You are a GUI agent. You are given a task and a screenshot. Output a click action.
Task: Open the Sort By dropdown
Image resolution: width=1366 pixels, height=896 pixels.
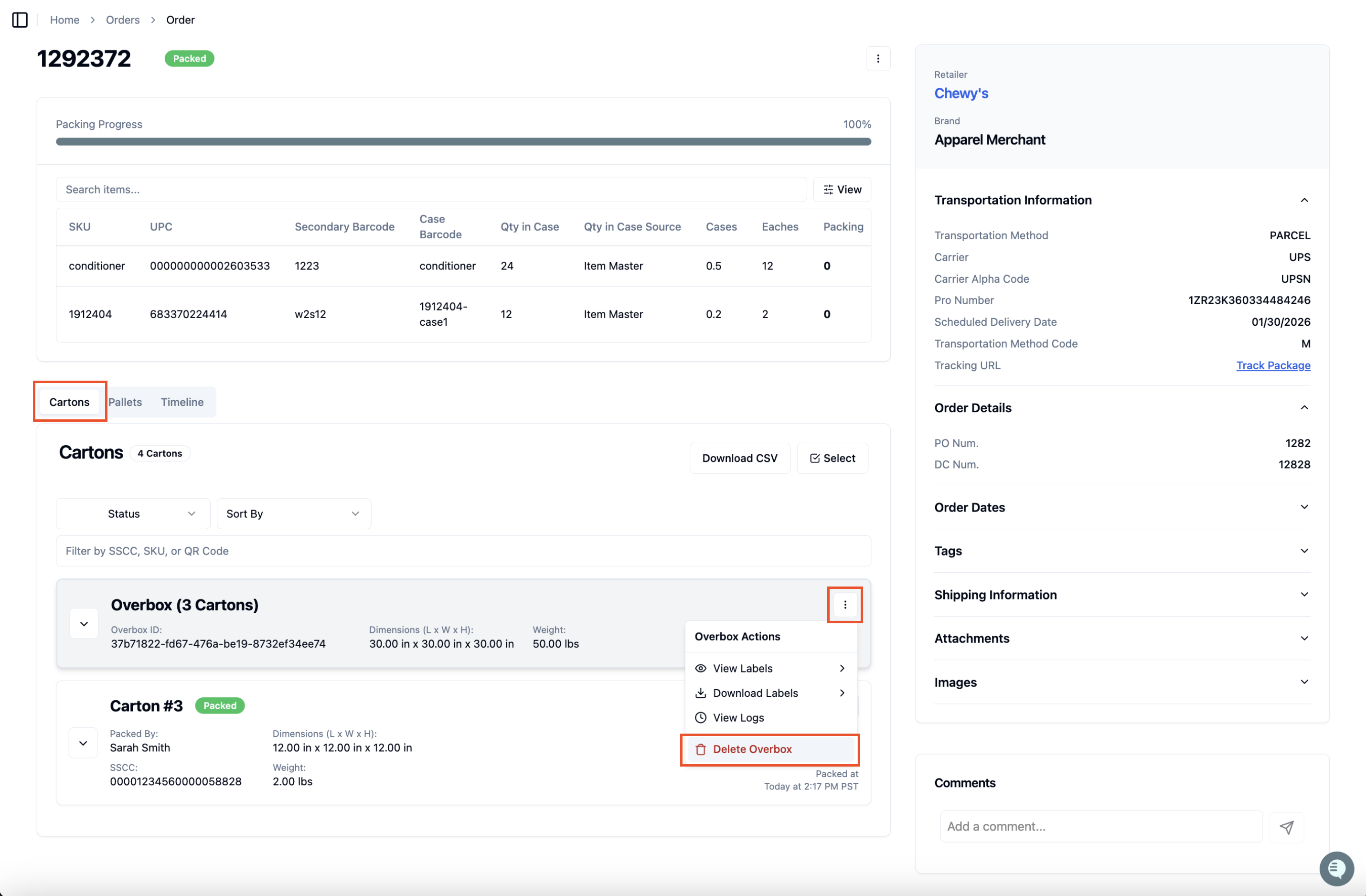coord(294,514)
